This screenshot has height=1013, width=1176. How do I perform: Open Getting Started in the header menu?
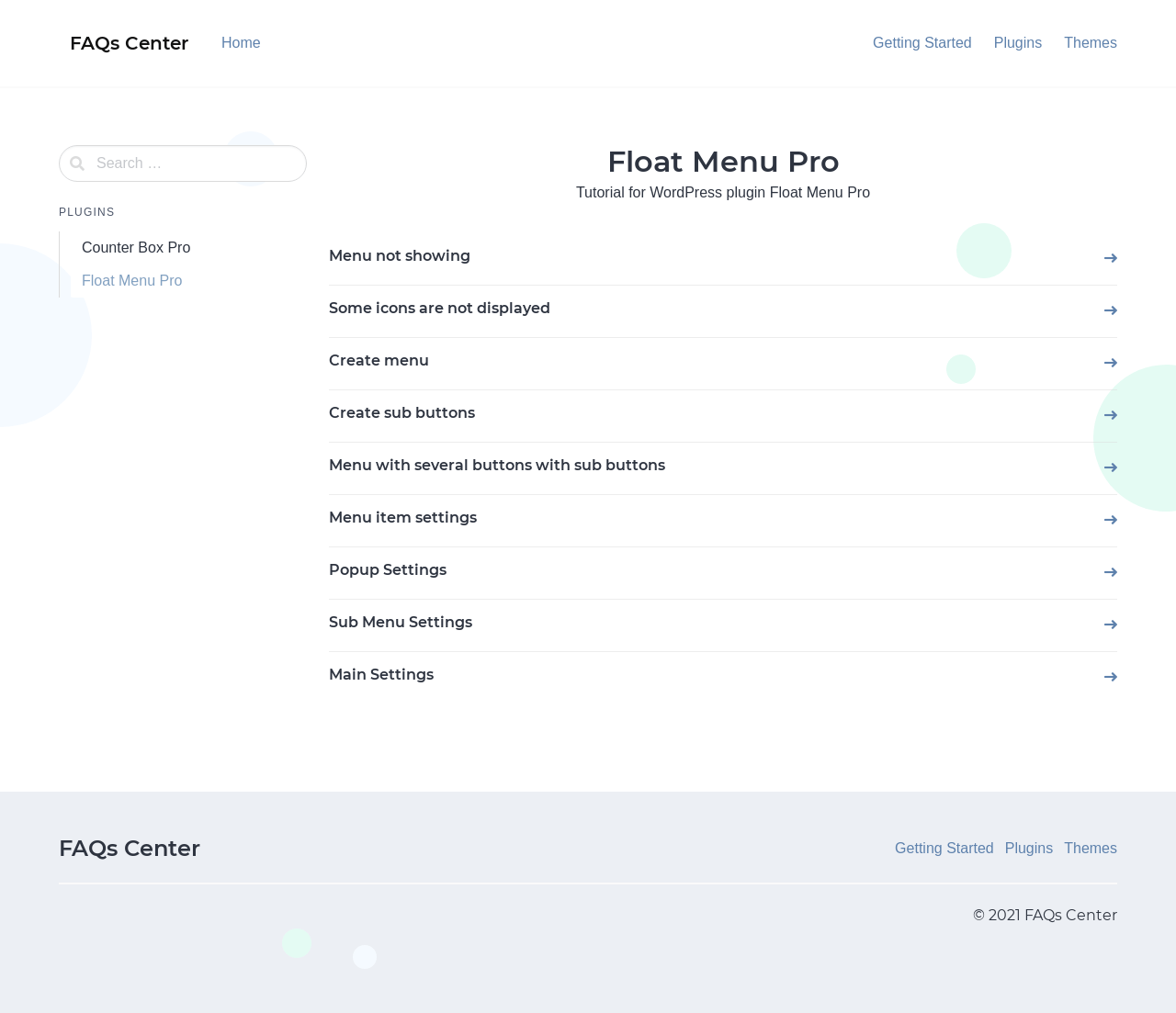pos(922,43)
